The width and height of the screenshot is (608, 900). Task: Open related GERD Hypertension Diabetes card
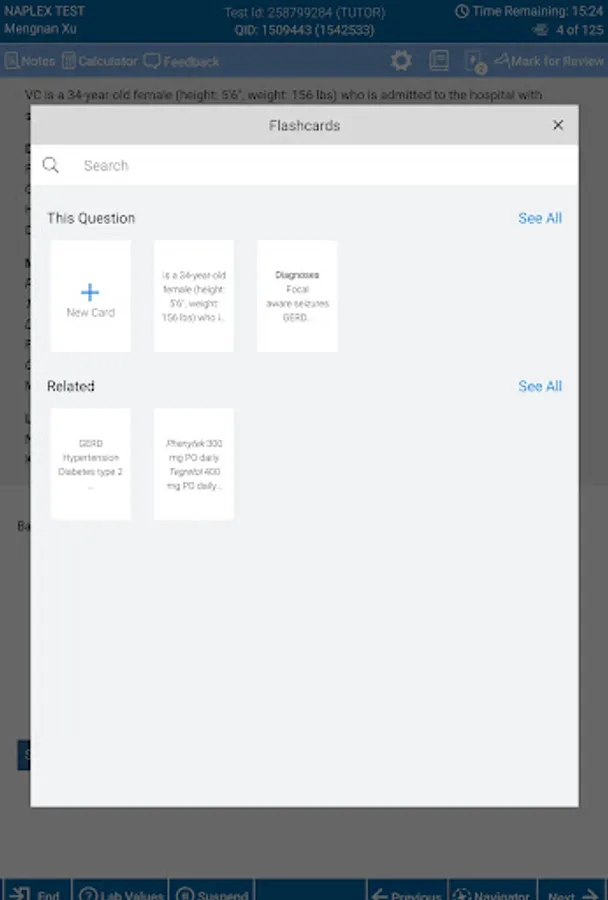[x=91, y=464]
